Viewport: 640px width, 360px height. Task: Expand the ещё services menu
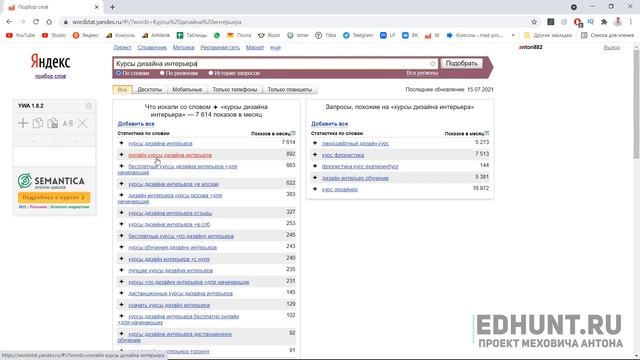point(276,48)
